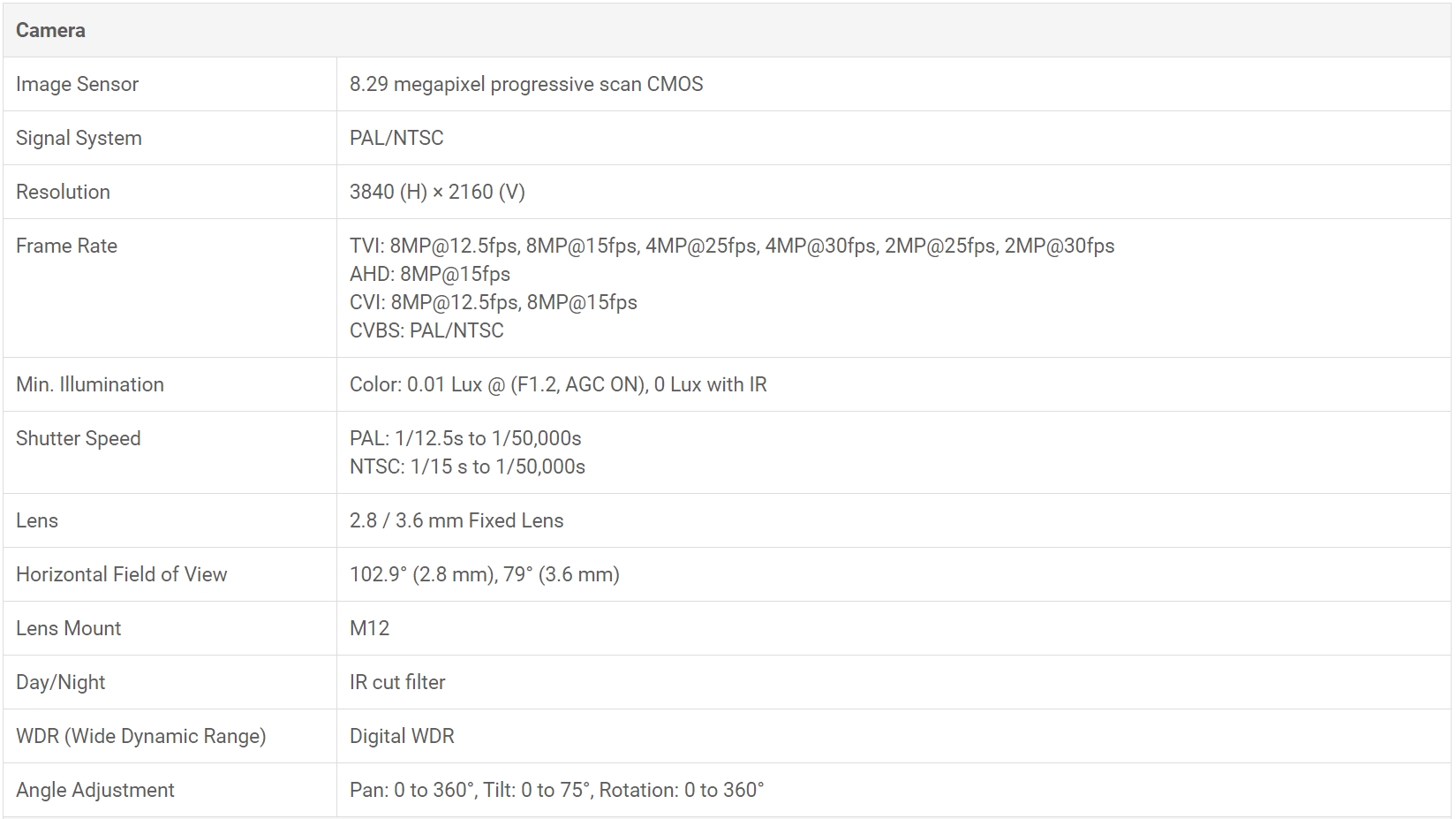This screenshot has width=1456, height=819.
Task: Select the 2.8 / 3.6 mm Fixed Lens value
Action: [456, 520]
